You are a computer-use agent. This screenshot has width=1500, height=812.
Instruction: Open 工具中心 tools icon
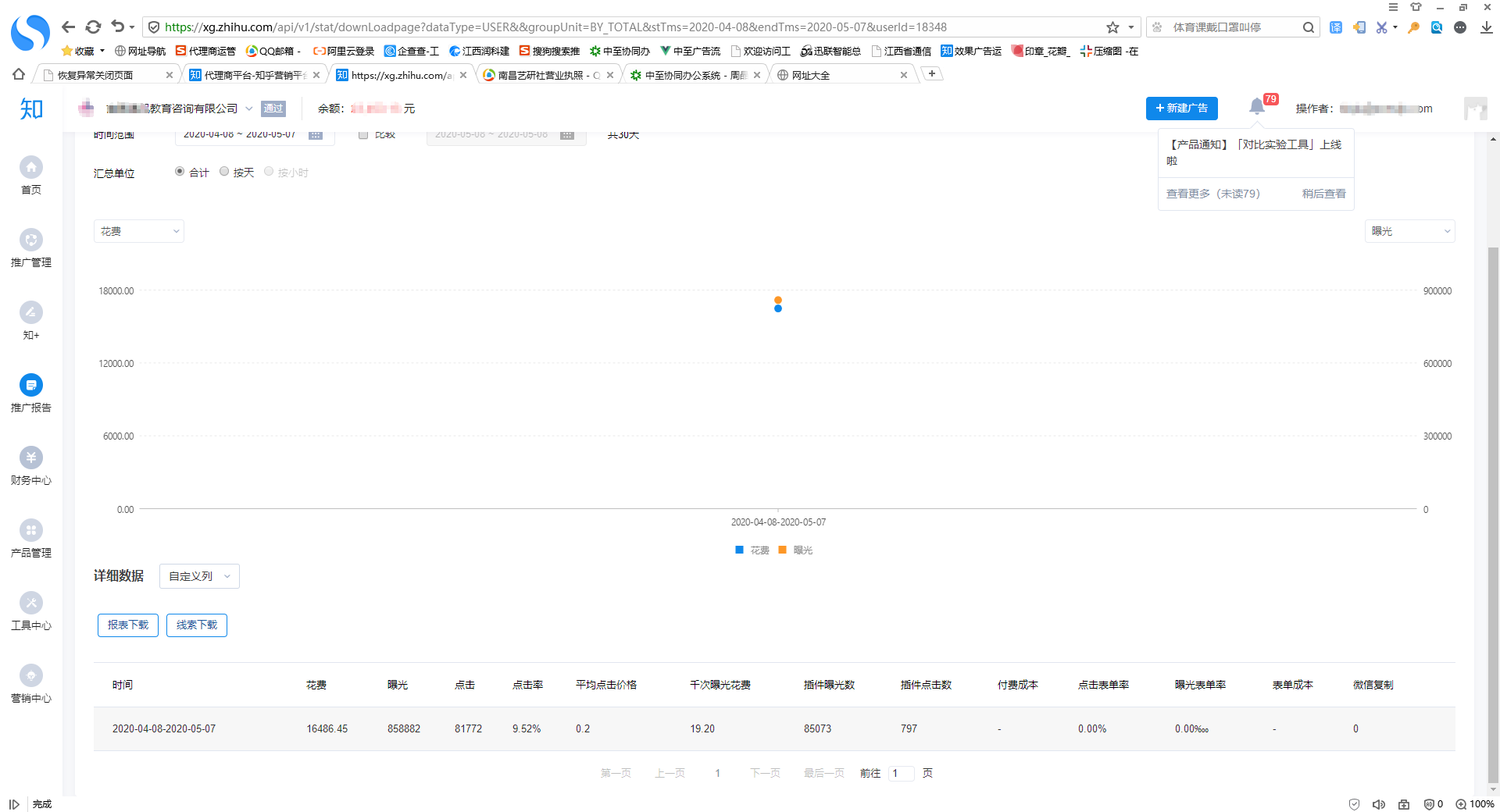pyautogui.click(x=31, y=603)
